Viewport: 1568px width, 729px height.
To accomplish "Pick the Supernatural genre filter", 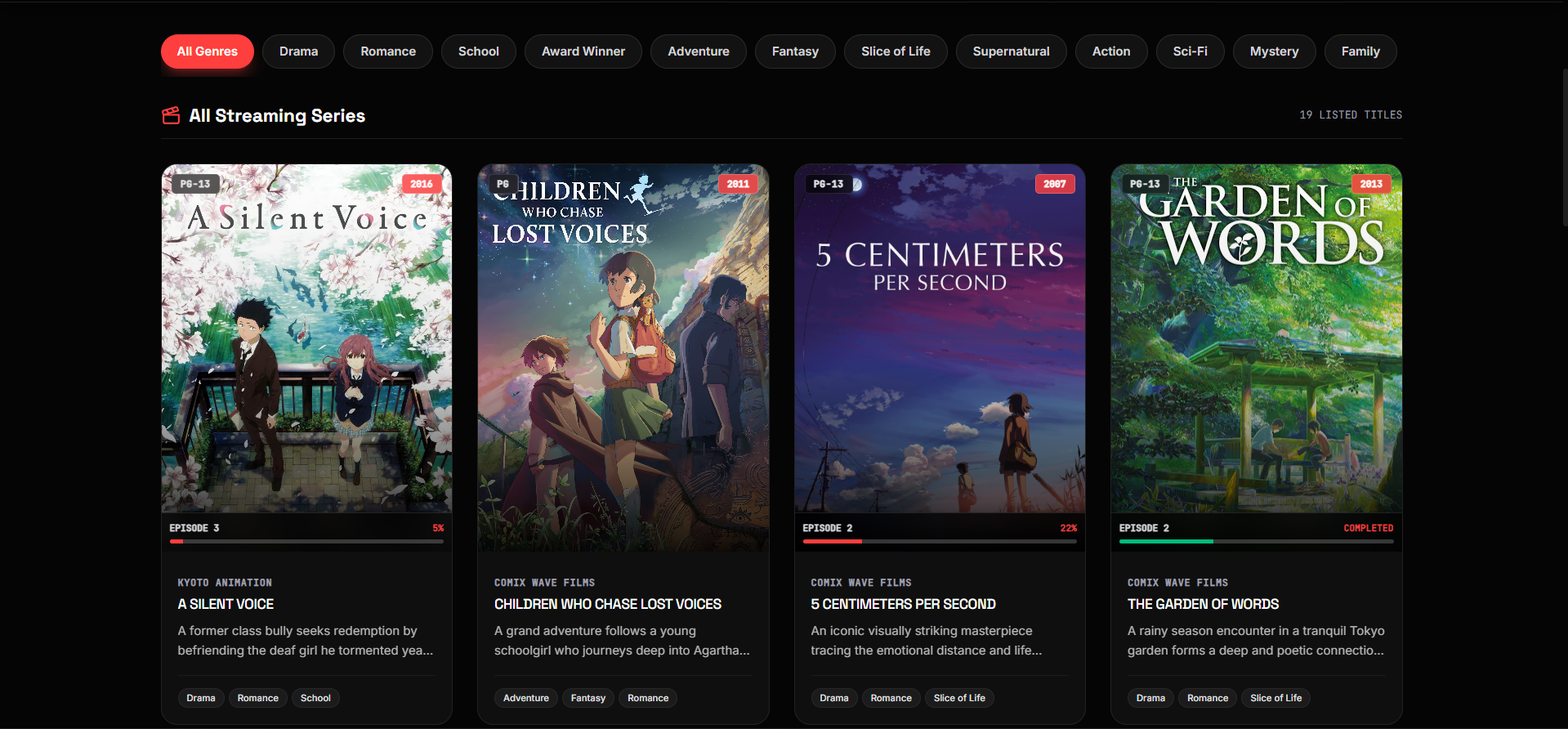I will pos(1012,51).
